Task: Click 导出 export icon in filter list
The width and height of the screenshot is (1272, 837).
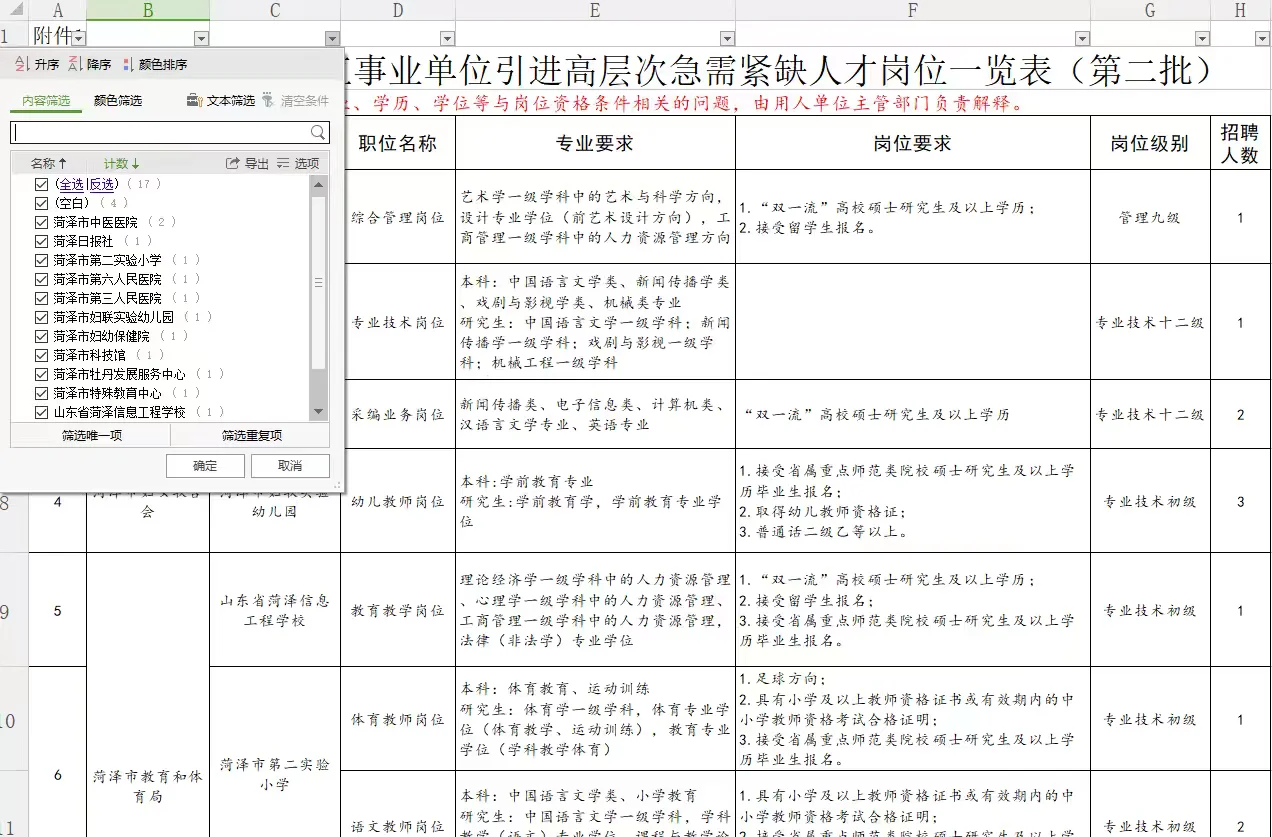Action: [x=247, y=163]
